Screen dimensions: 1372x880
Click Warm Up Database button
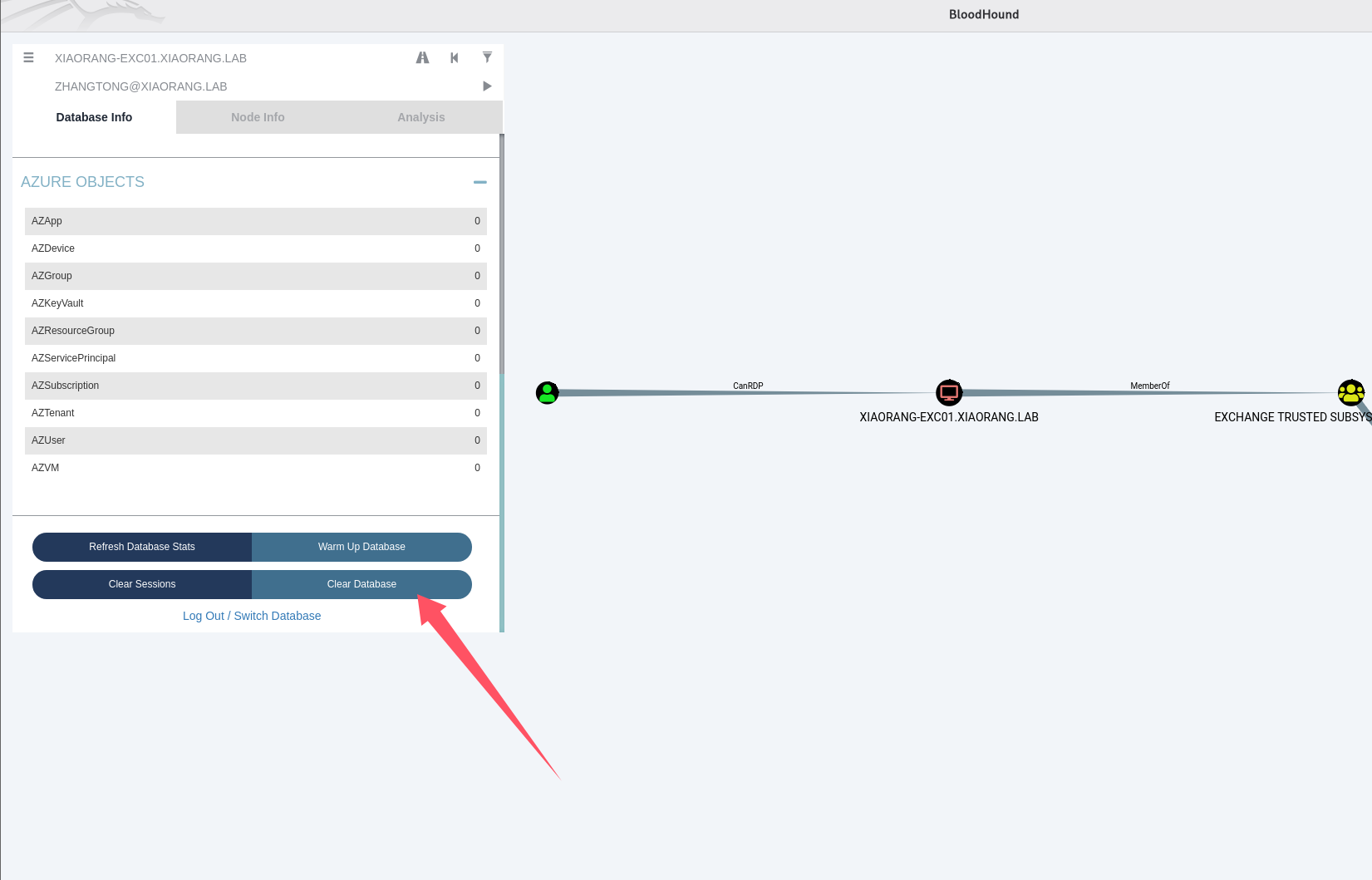pyautogui.click(x=361, y=547)
